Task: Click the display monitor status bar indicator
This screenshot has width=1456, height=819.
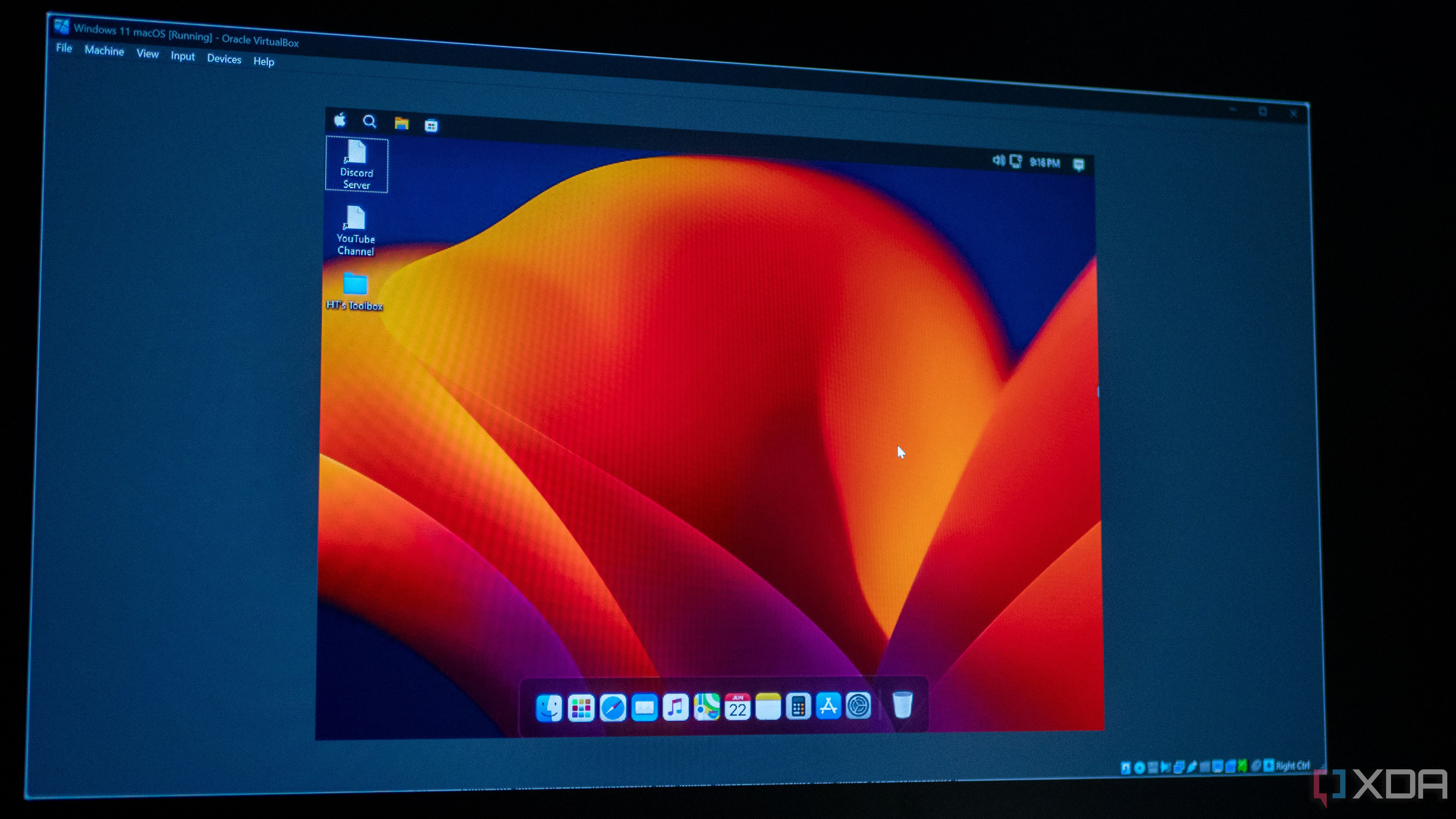Action: 1218,766
